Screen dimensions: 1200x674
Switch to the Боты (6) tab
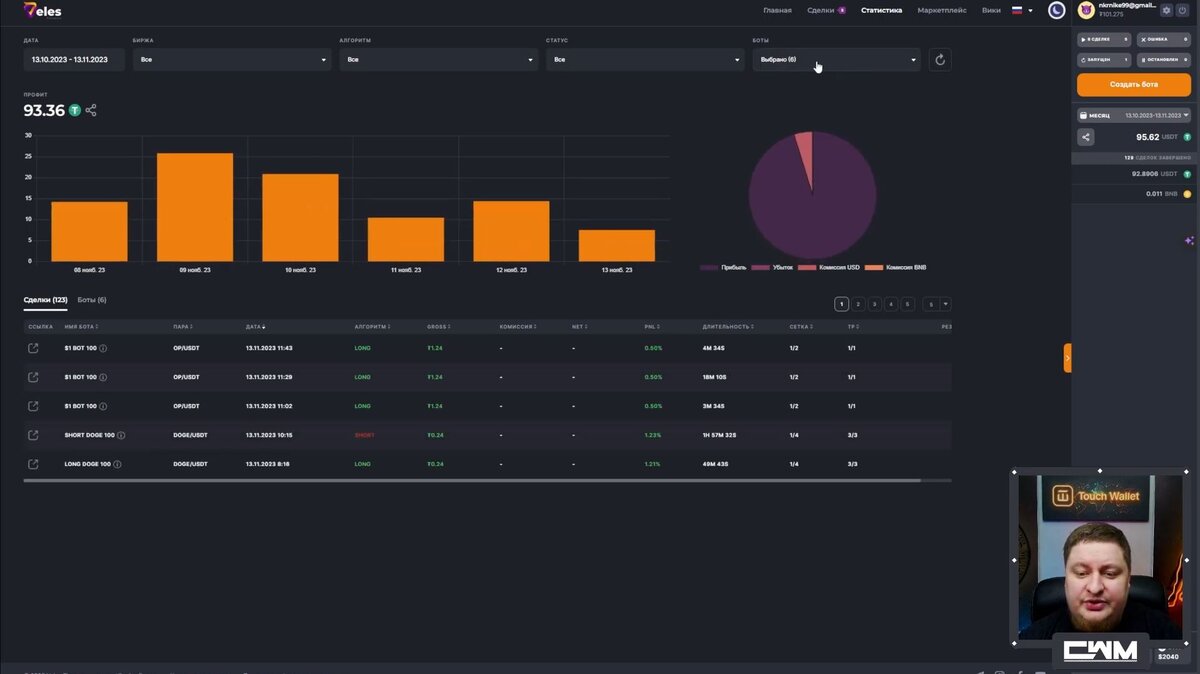click(92, 300)
